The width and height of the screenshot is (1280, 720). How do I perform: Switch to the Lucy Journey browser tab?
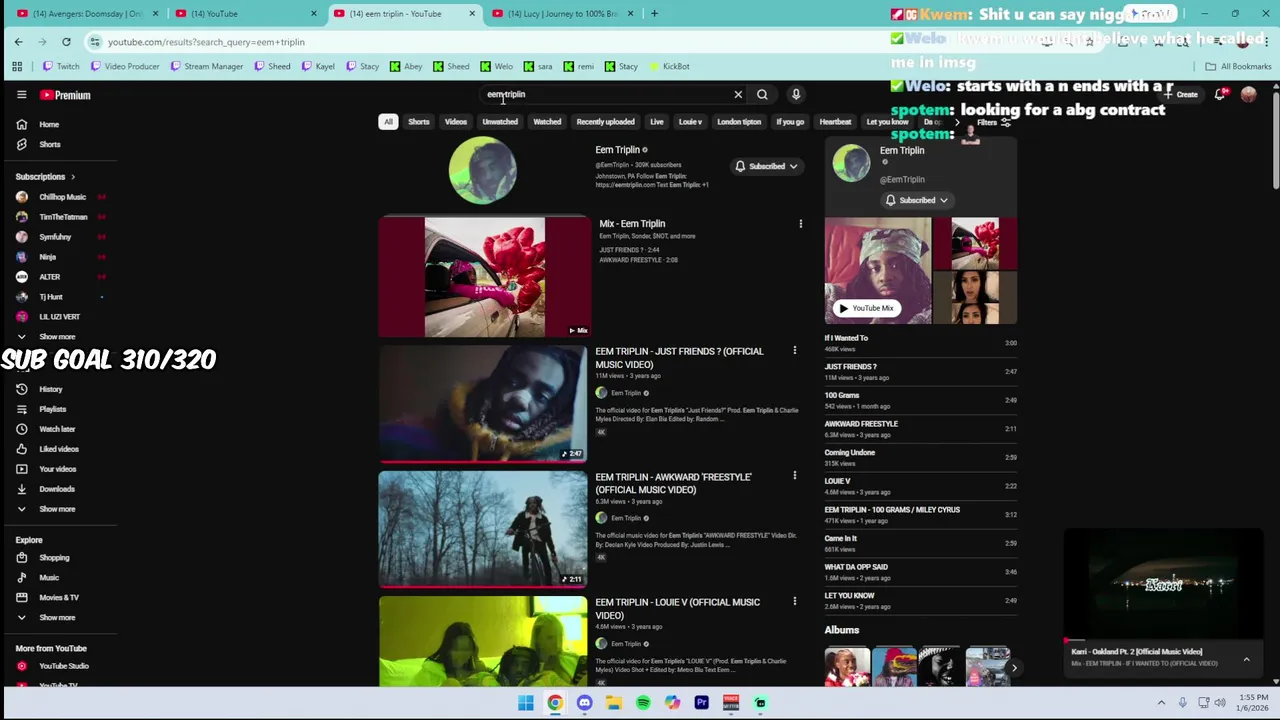tap(564, 14)
